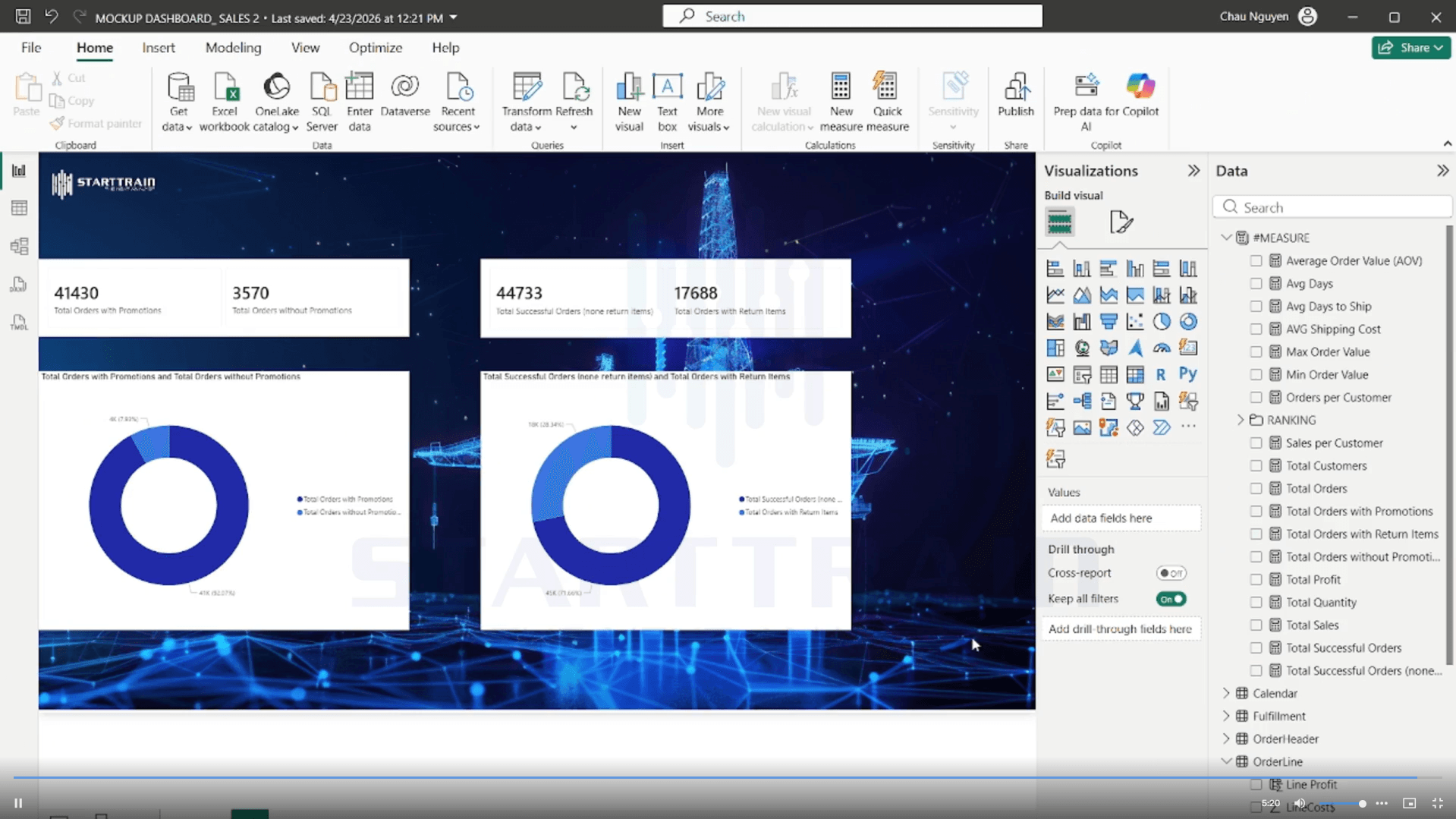Save the report with disk icon
The height and width of the screenshot is (819, 1456).
click(x=23, y=17)
